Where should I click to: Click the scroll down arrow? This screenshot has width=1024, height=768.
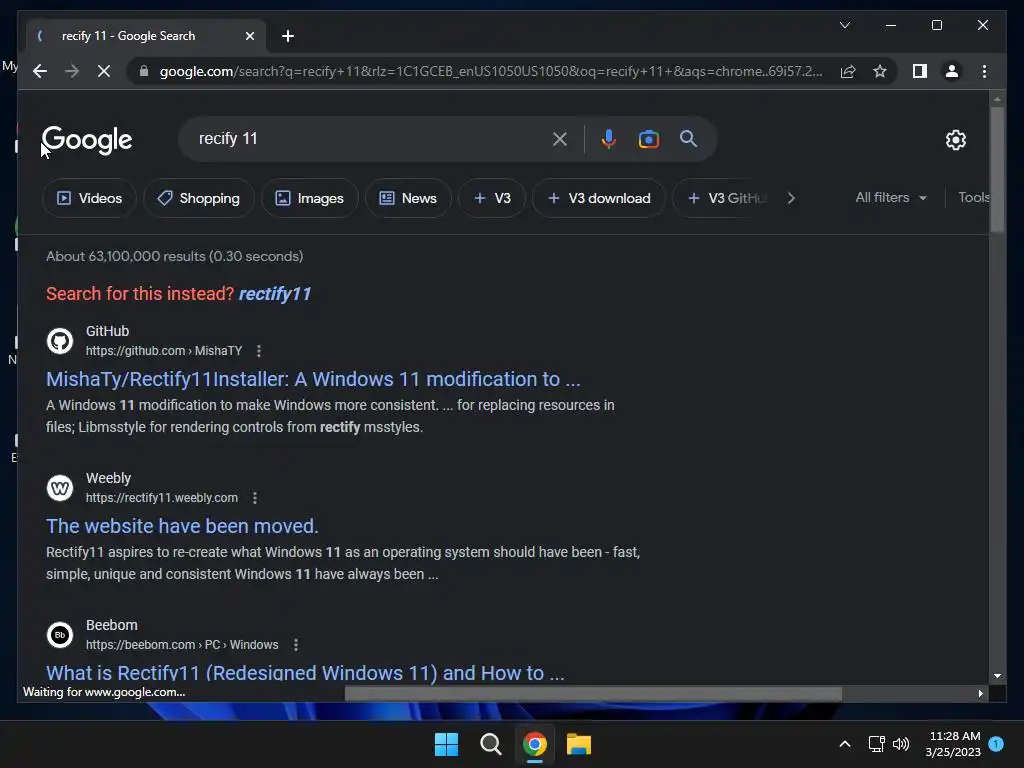click(997, 676)
